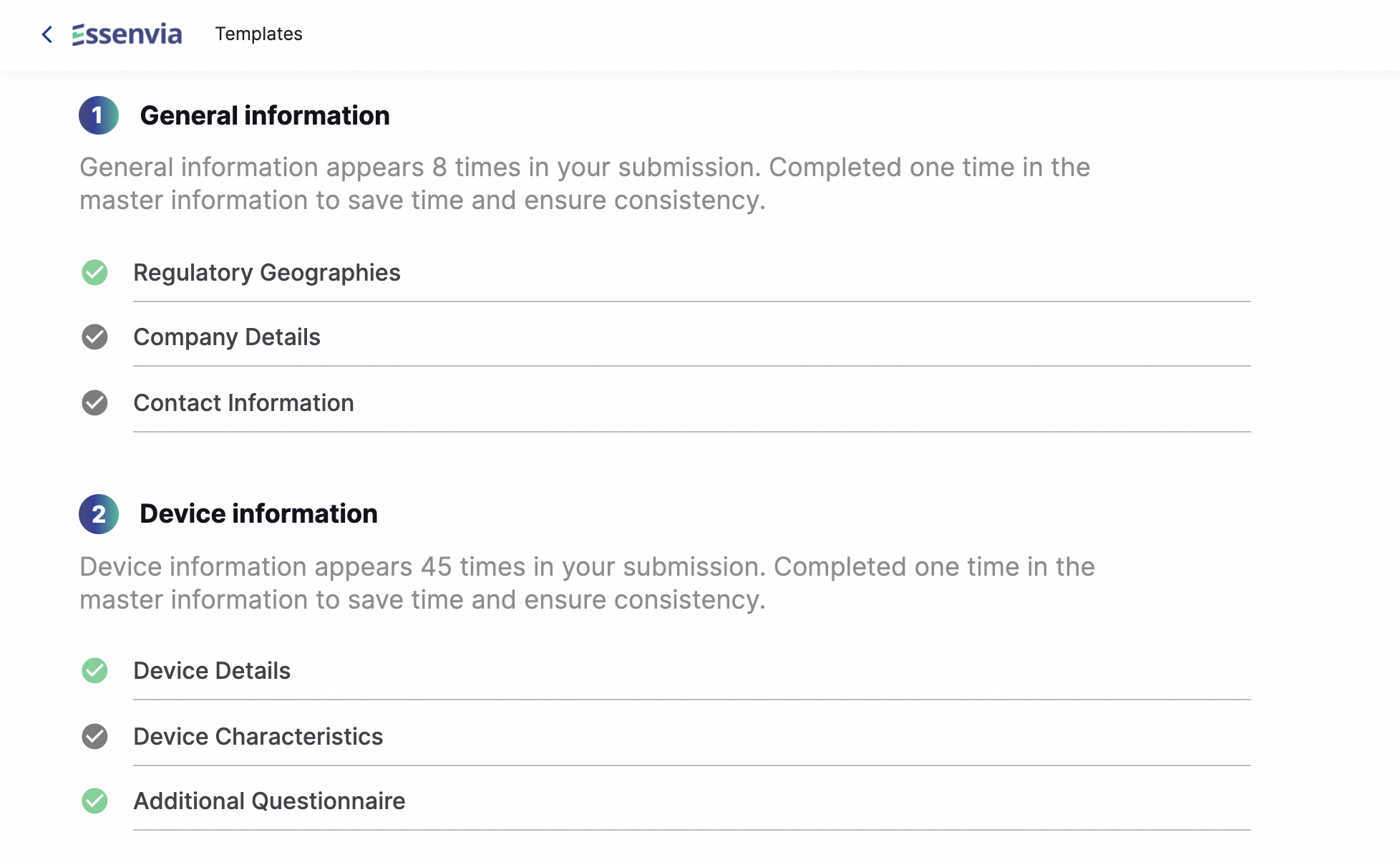Screen dimensions: 1400x865
Task: Click the step 1 number badge
Action: (99, 115)
